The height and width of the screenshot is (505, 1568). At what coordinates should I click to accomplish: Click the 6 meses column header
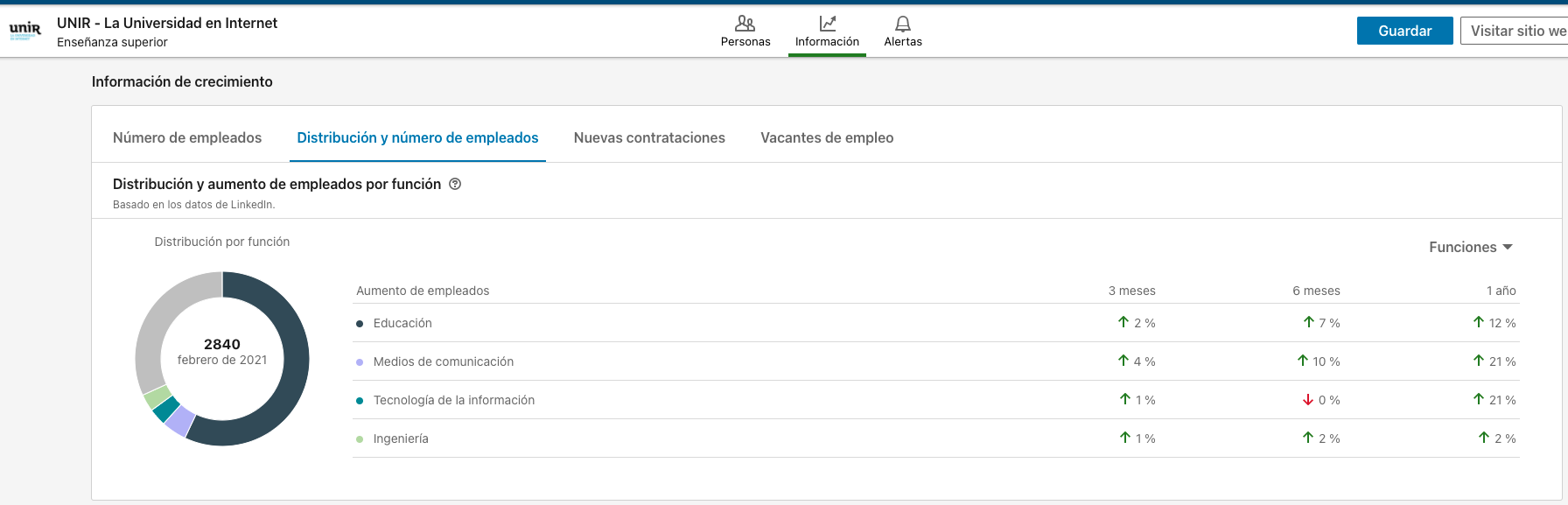[x=1316, y=291]
